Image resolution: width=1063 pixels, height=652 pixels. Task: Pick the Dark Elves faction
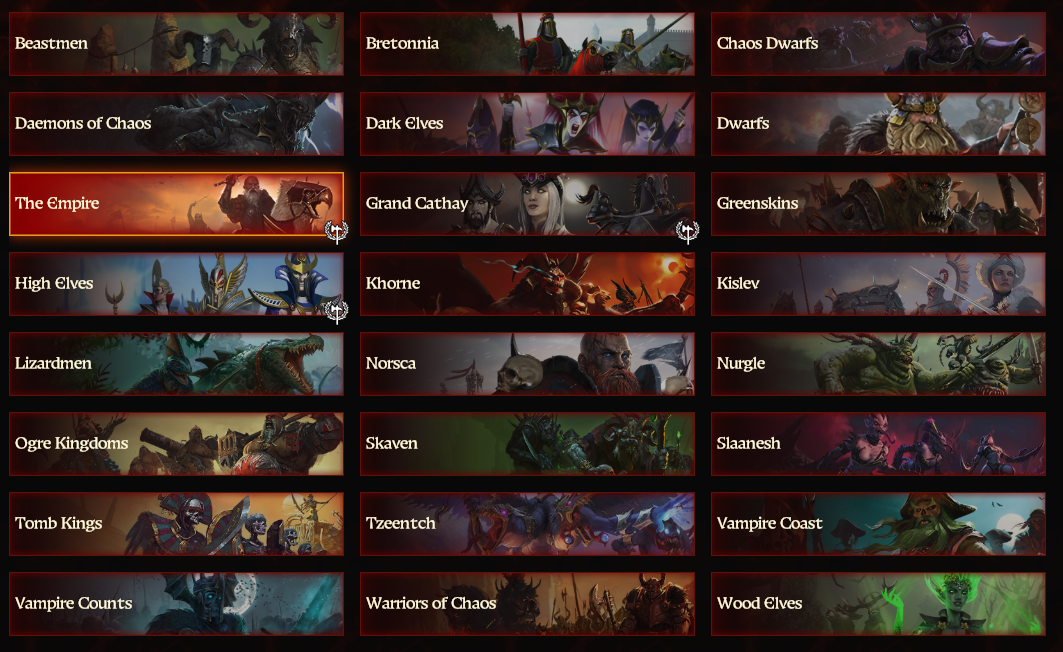(527, 124)
